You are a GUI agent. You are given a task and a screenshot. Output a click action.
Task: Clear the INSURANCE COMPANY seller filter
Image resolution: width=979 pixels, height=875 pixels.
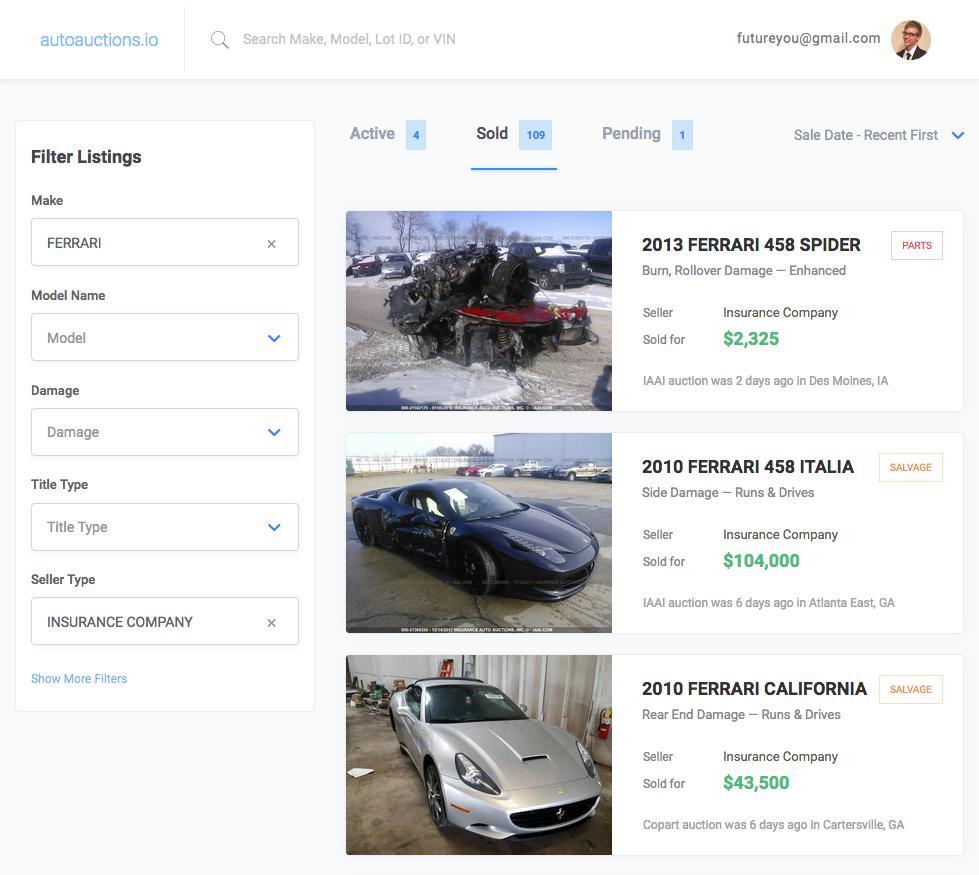(270, 621)
